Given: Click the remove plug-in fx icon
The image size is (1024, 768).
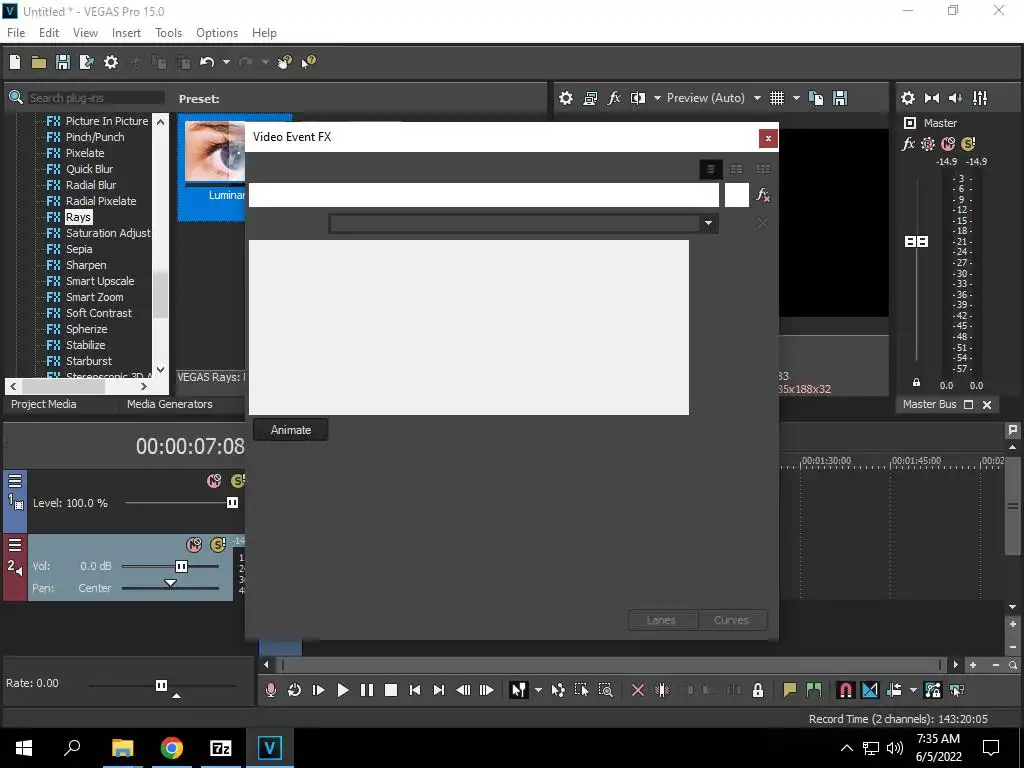Looking at the screenshot, I should pos(763,195).
